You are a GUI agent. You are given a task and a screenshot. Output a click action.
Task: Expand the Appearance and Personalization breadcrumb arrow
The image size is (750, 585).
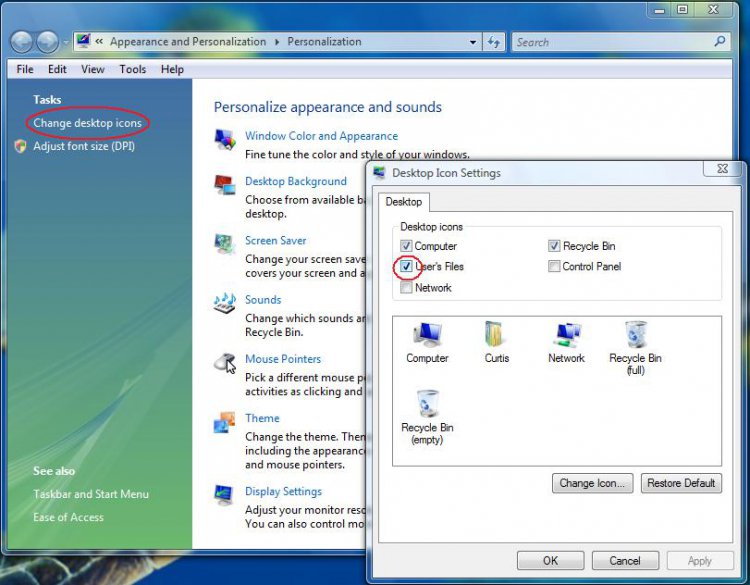pyautogui.click(x=277, y=42)
